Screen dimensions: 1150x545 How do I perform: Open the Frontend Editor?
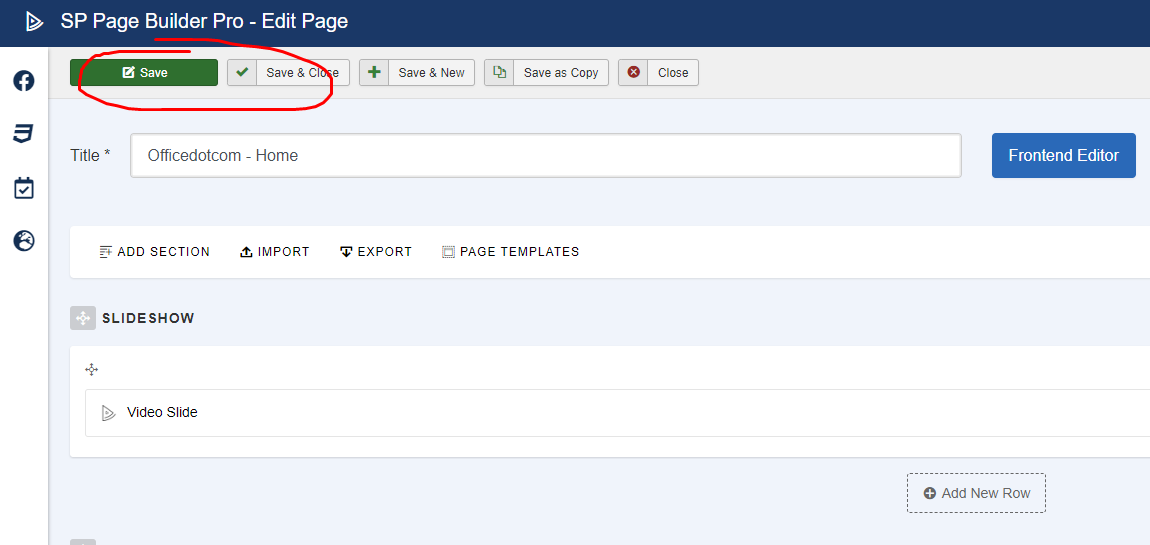1063,156
